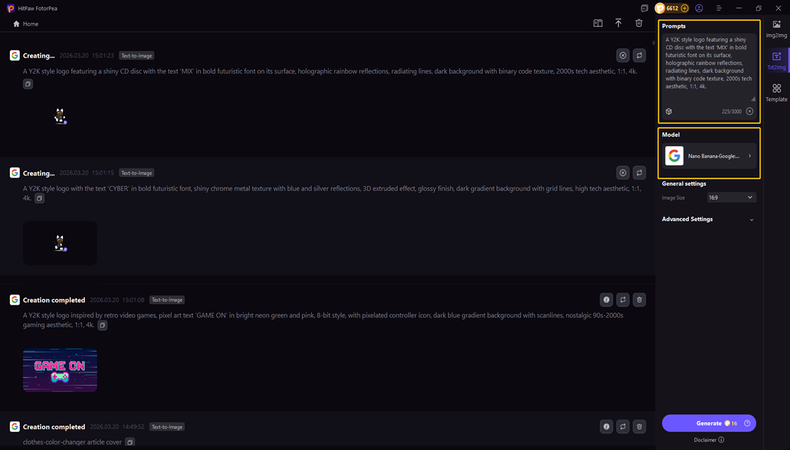The image size is (790, 450).
Task: Copy the clothes-color-changer prompt text
Action: pos(129,441)
